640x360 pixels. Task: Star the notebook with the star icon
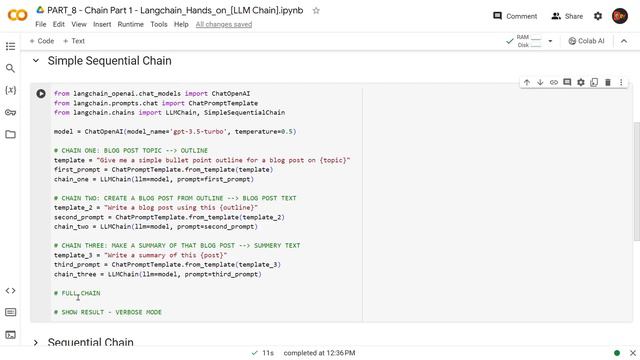(316, 11)
